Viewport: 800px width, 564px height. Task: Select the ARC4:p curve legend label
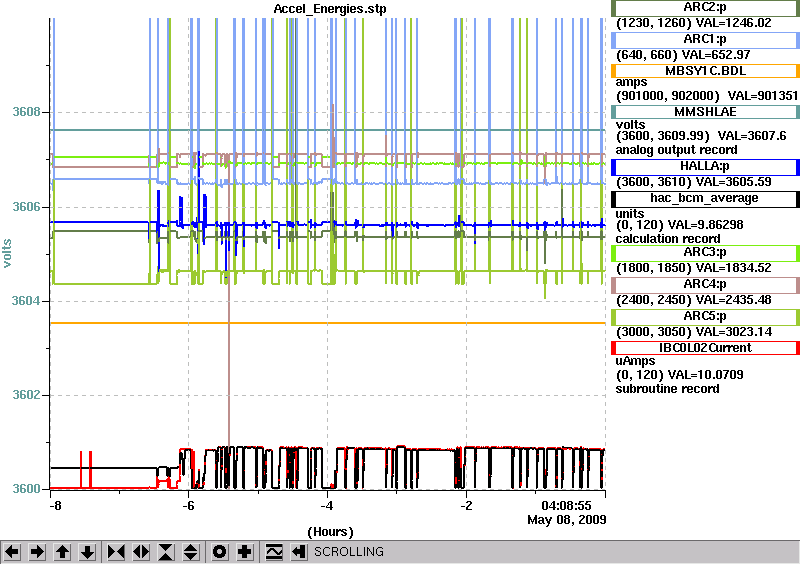[705, 285]
